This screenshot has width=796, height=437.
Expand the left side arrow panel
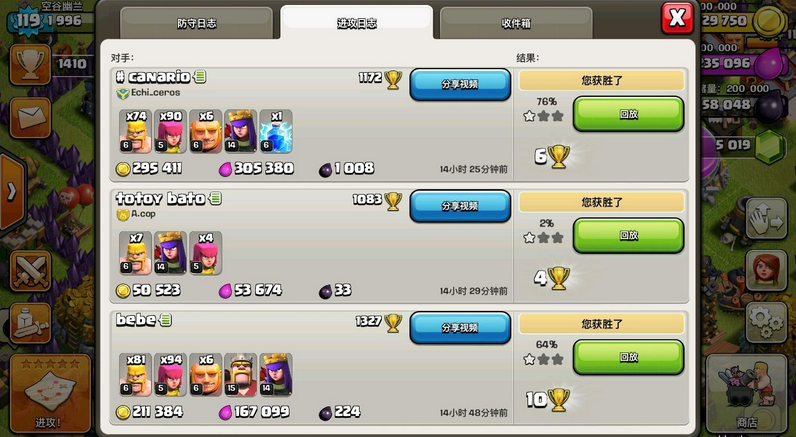tap(12, 191)
